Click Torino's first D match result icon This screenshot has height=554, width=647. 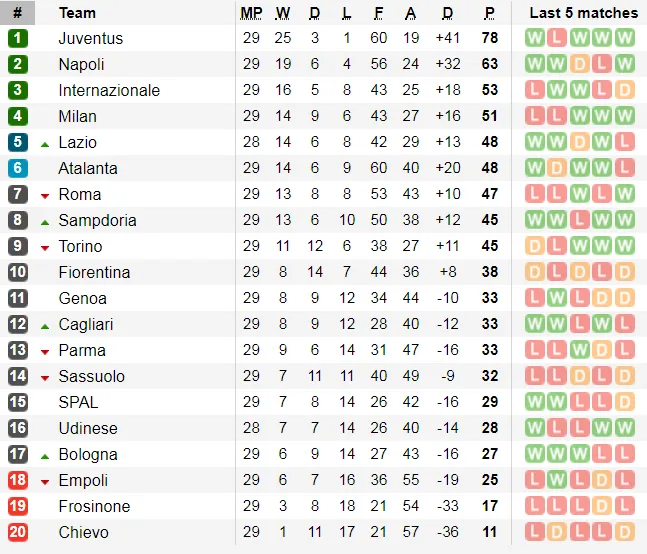[535, 246]
